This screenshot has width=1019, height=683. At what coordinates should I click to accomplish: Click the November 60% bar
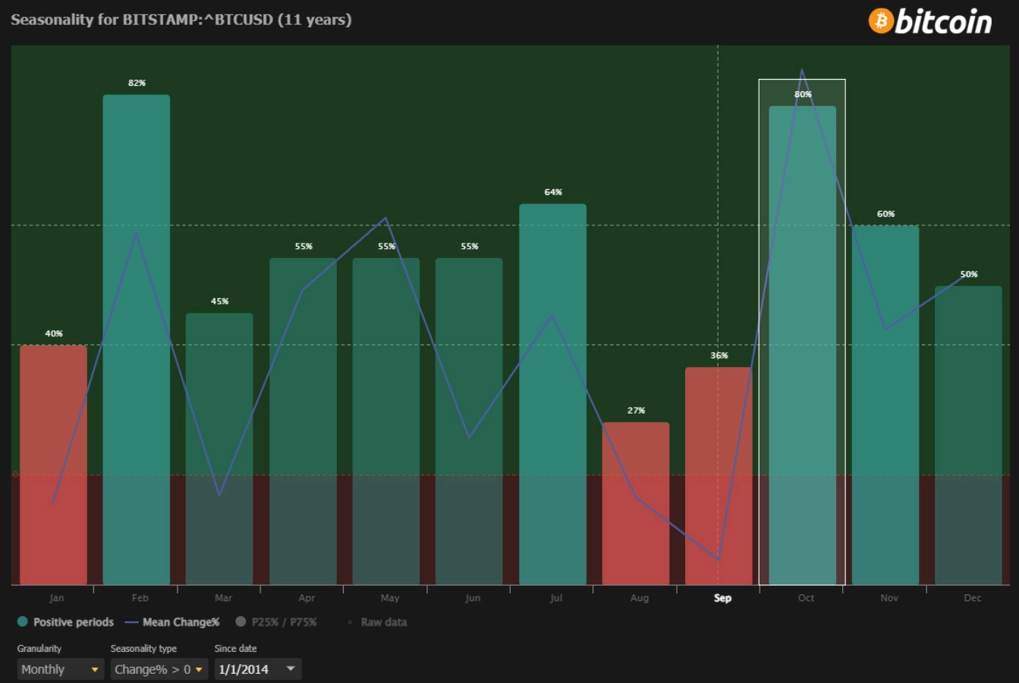coord(885,405)
